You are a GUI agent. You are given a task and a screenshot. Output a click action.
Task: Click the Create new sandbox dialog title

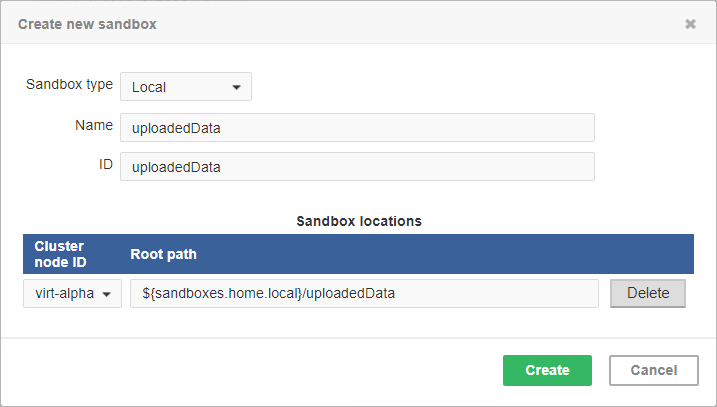(x=87, y=23)
